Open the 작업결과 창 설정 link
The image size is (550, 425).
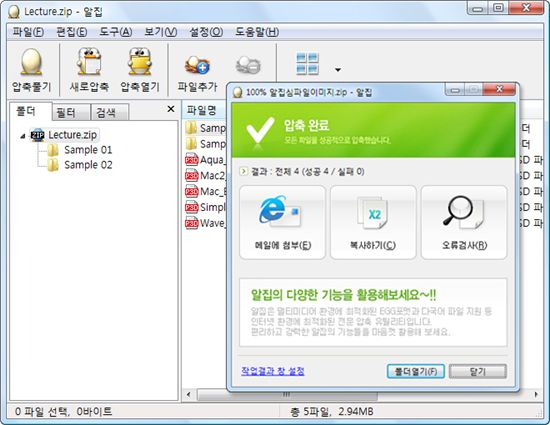pos(273,371)
